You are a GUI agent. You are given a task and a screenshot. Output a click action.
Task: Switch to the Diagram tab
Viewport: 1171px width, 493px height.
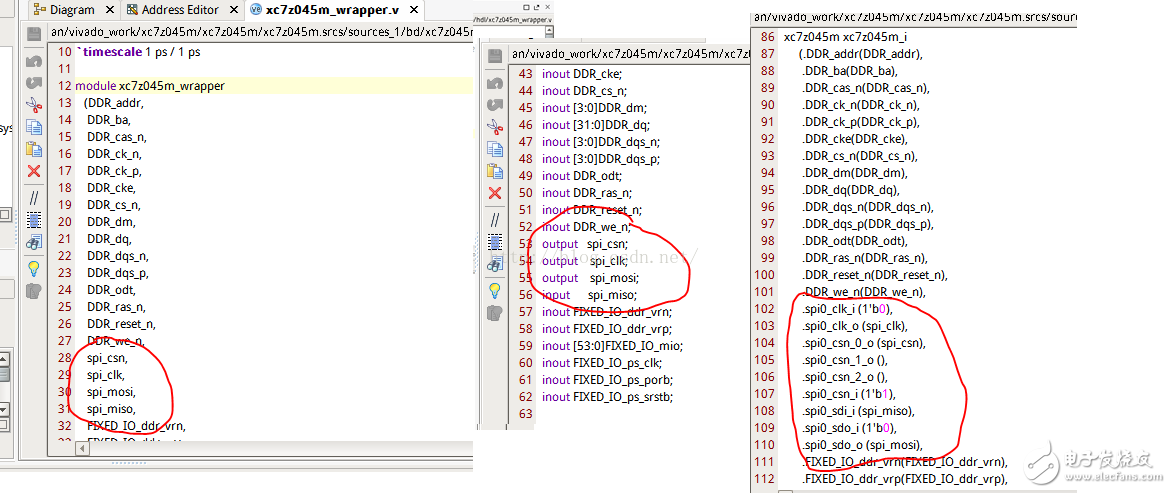point(72,10)
